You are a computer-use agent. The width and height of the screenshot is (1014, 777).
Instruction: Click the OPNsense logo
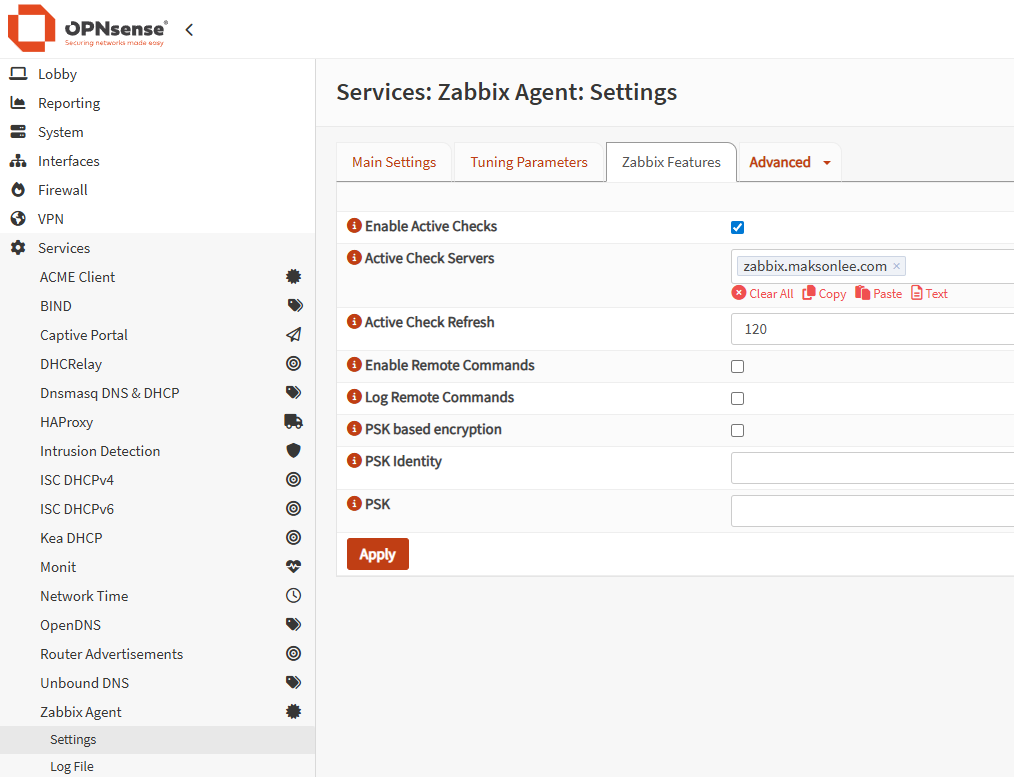pos(87,28)
